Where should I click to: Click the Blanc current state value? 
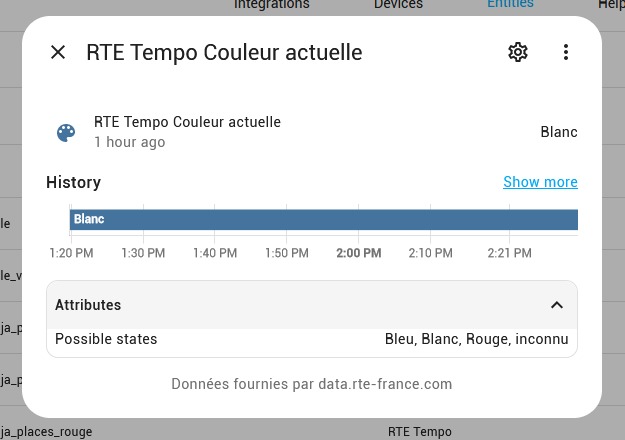[559, 132]
